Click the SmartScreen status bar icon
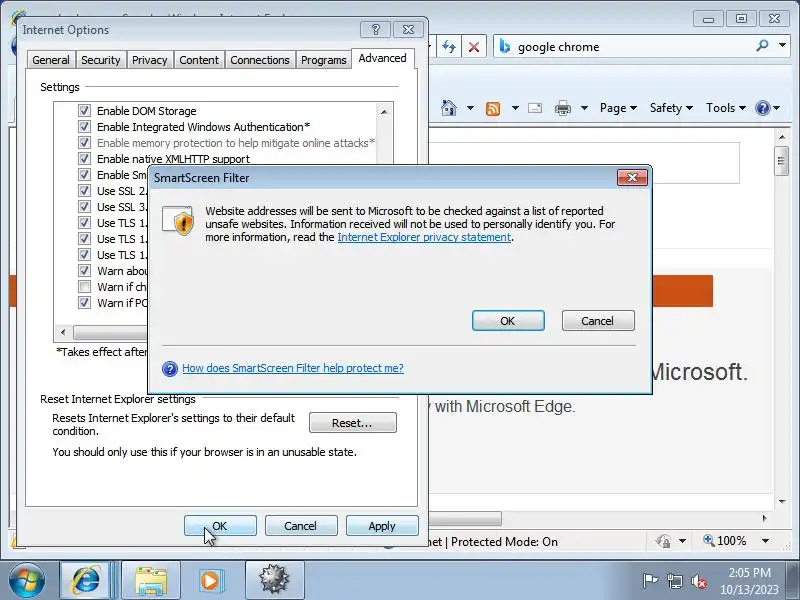This screenshot has height=600, width=800. tap(663, 541)
